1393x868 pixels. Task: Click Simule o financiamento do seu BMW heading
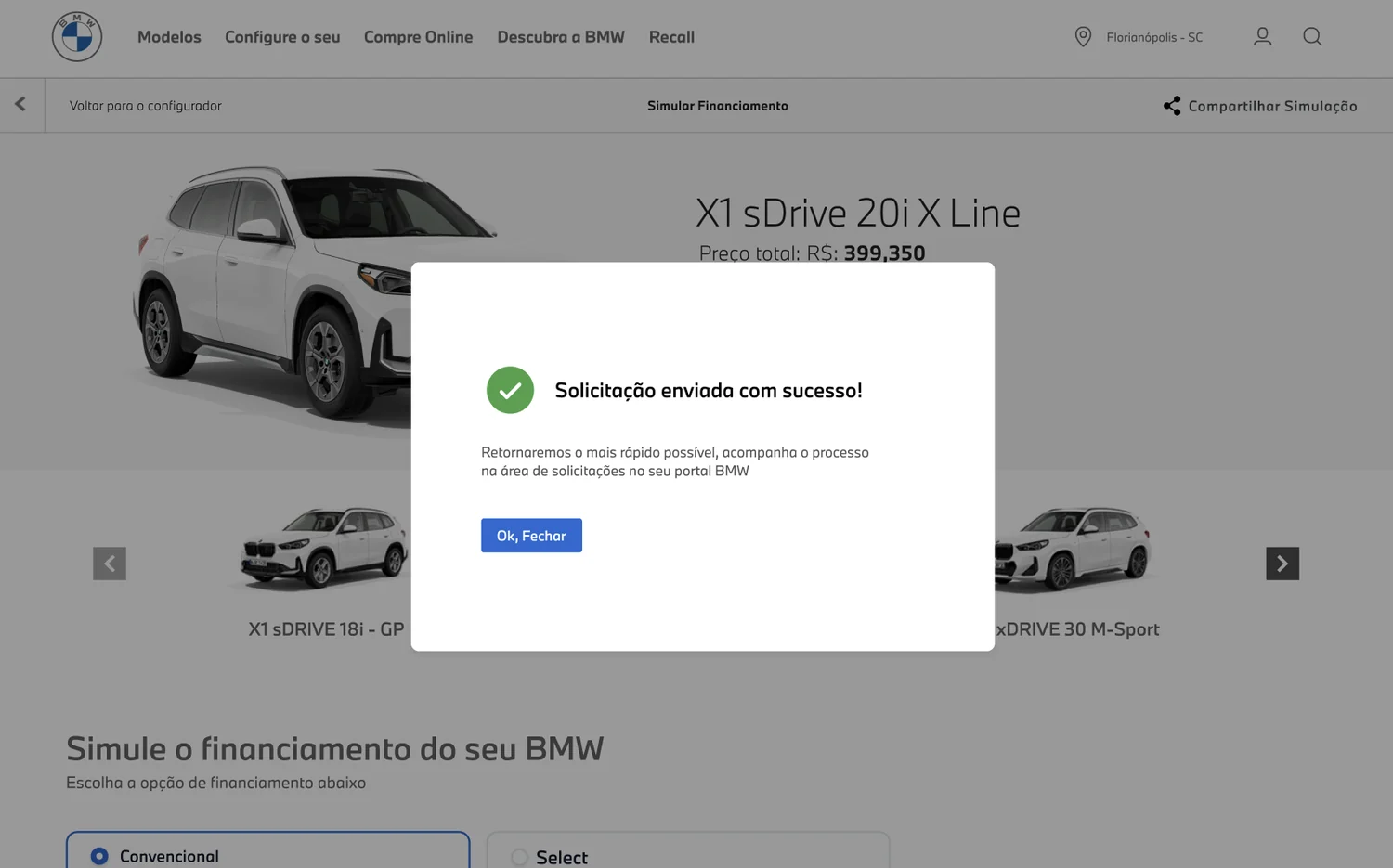[335, 748]
